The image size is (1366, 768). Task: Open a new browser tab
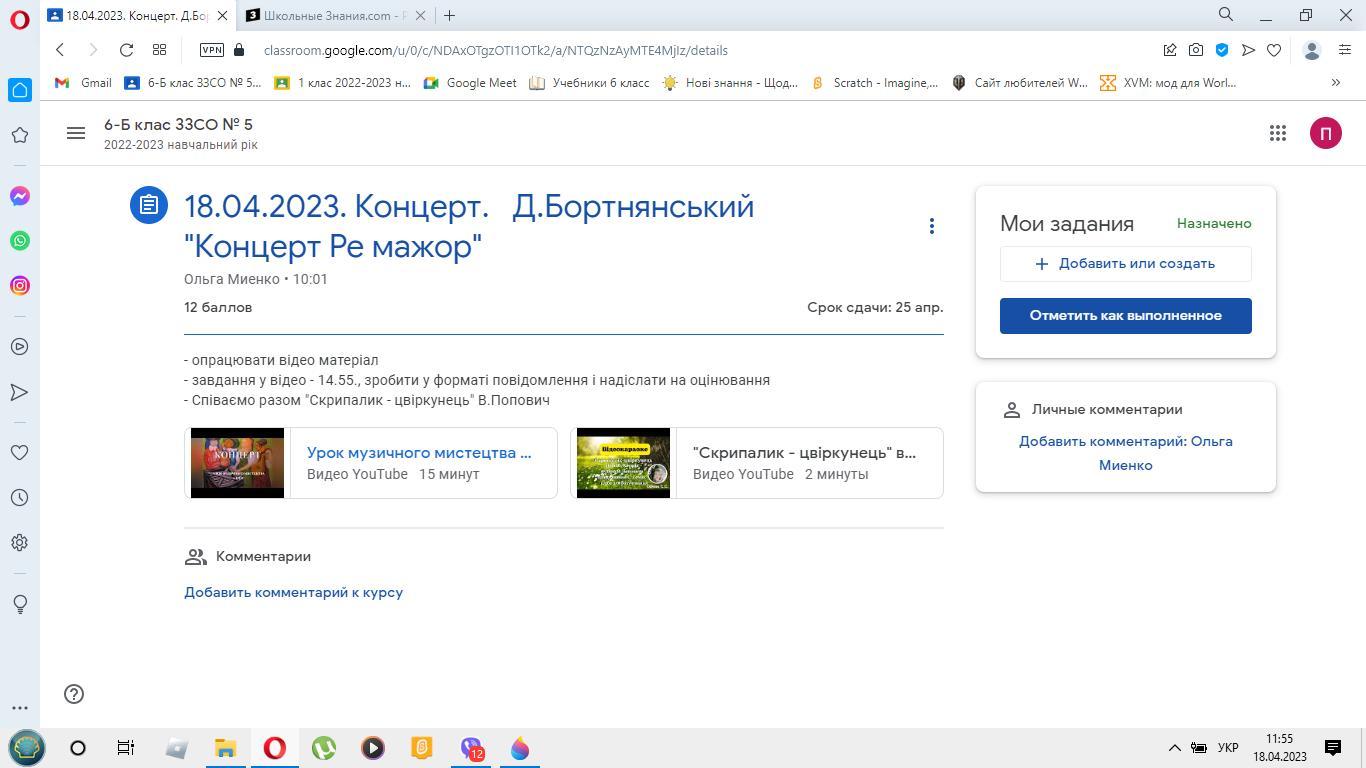pyautogui.click(x=449, y=15)
